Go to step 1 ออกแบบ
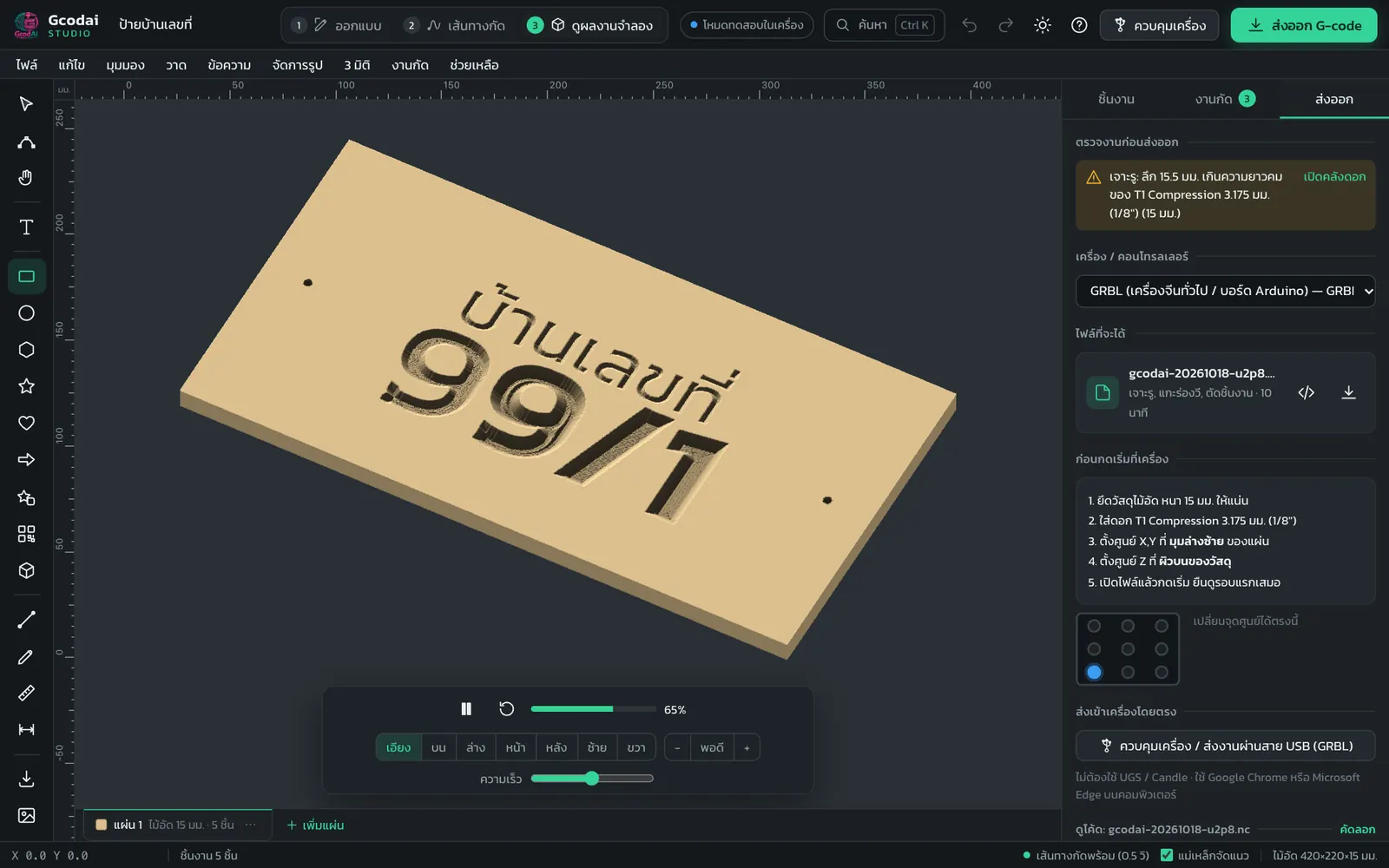Viewport: 1389px width, 868px height. (337, 25)
